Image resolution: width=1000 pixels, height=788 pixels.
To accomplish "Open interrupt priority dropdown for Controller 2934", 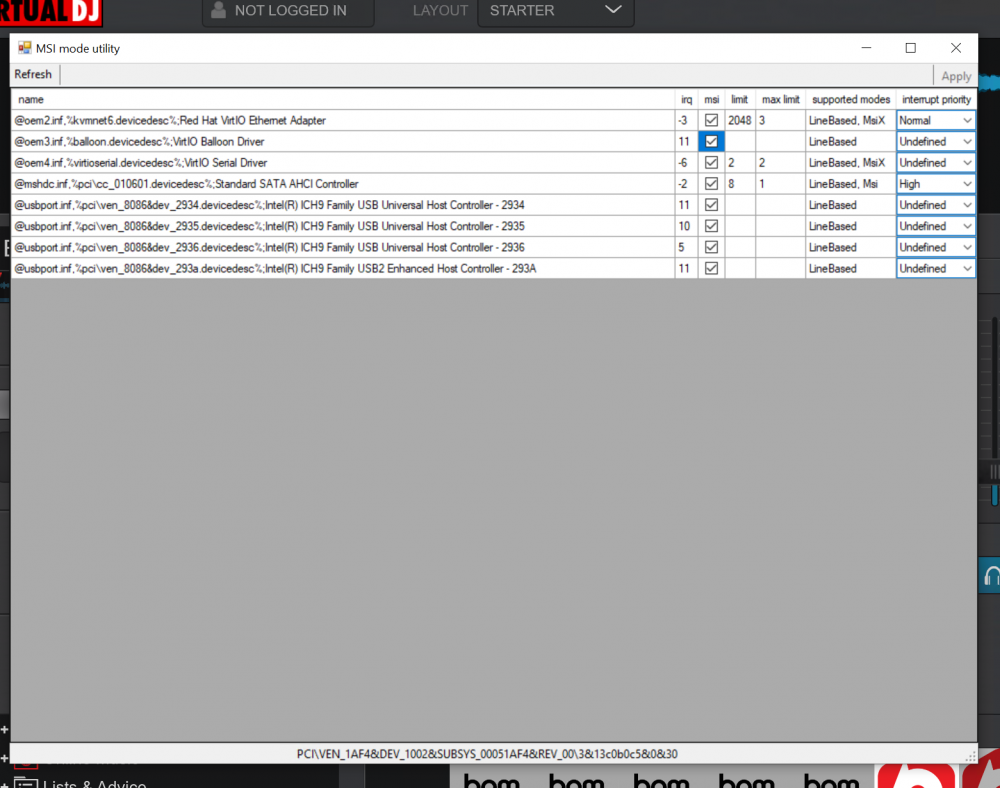I will [936, 205].
